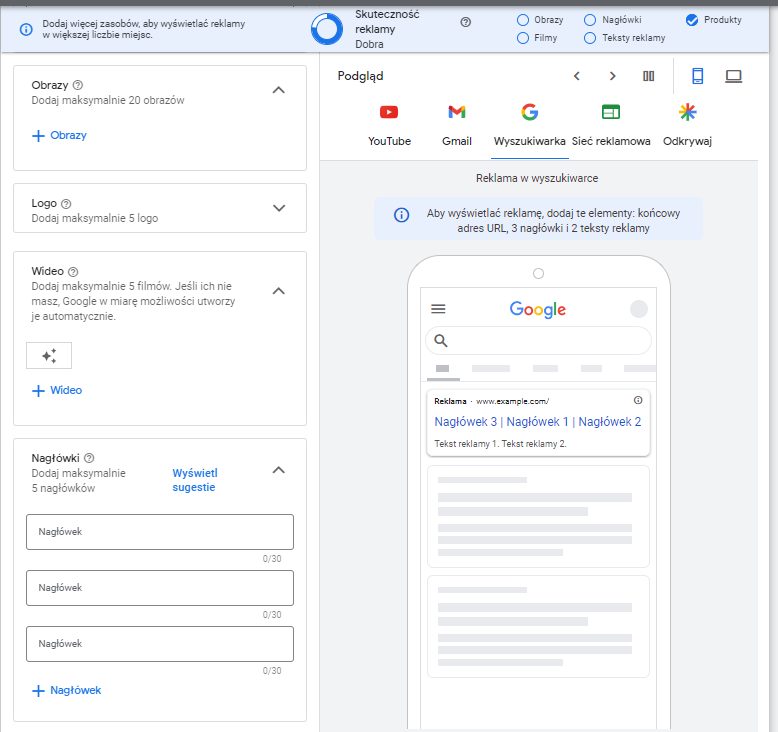
Task: Click Wyświetl sugestie link
Action: [x=194, y=480]
